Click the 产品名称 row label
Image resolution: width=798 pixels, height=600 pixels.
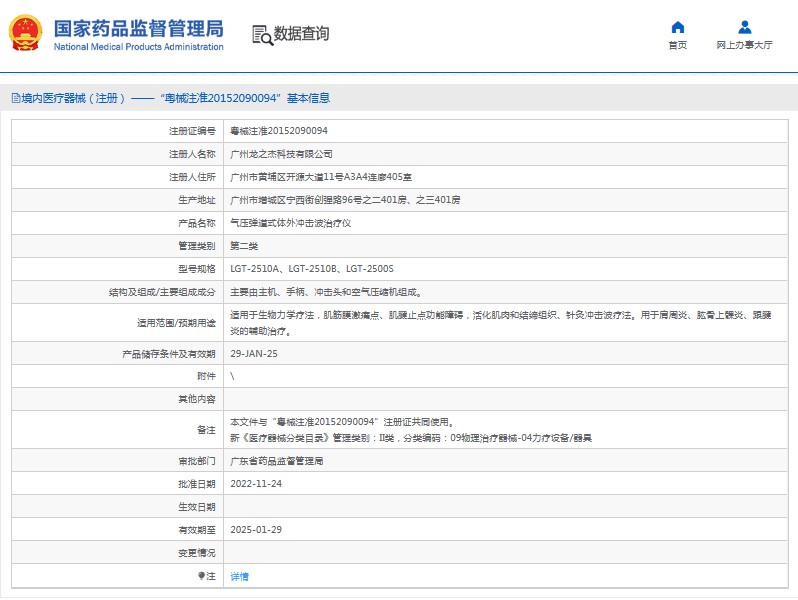click(197, 223)
